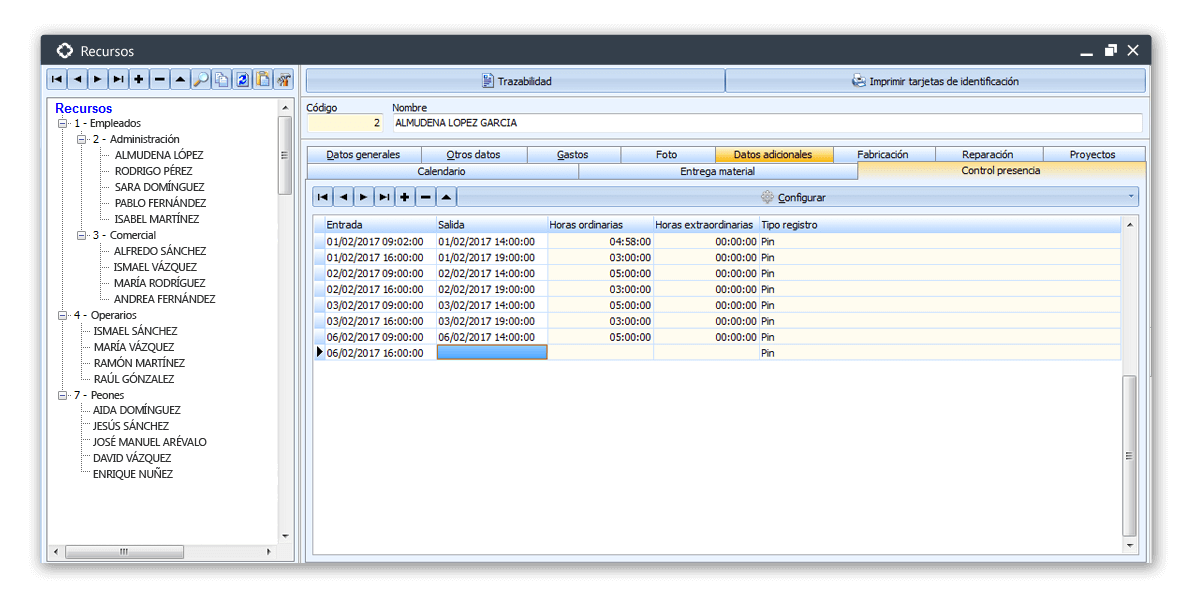Click the copy icon in main toolbar

tap(221, 80)
